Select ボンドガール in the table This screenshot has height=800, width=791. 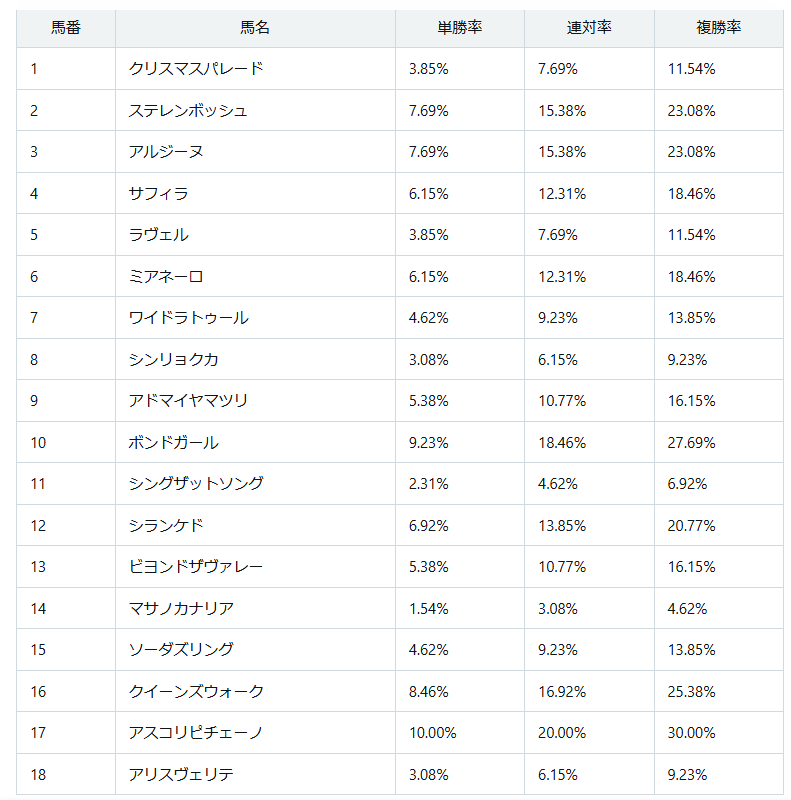pos(174,442)
